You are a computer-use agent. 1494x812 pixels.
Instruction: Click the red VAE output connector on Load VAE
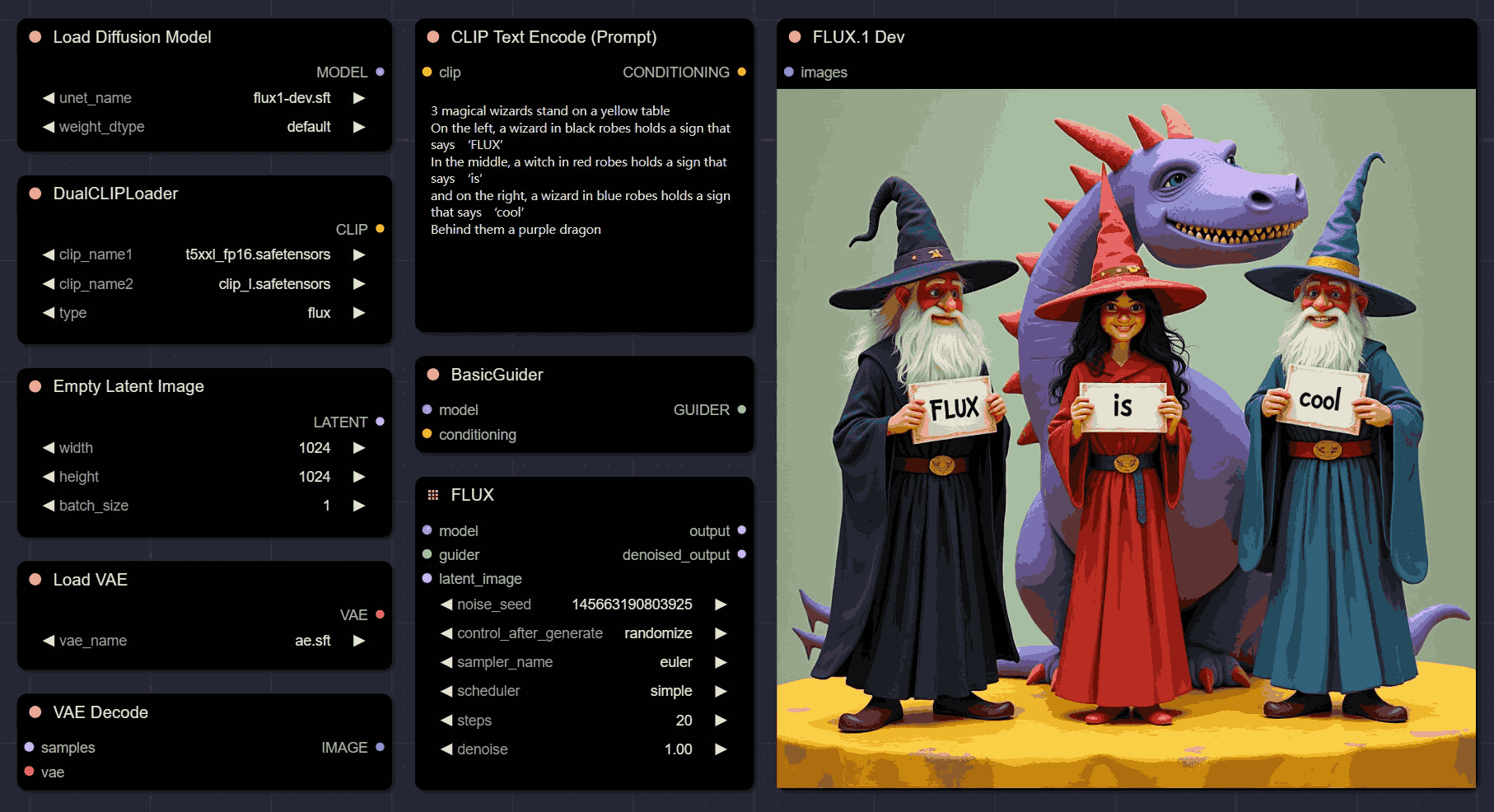pos(380,614)
